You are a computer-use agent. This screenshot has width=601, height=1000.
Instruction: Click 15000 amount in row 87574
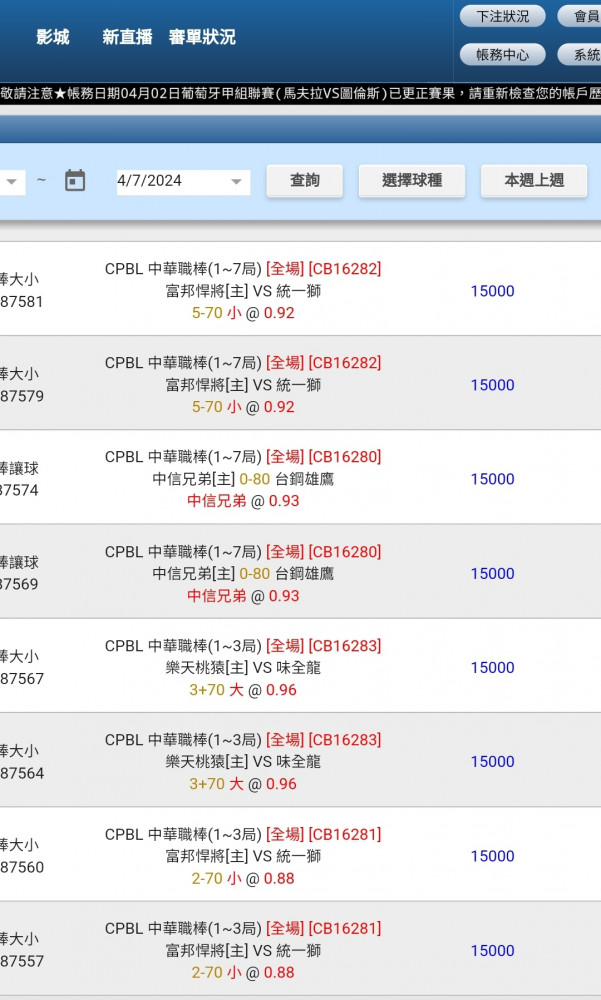click(x=493, y=479)
